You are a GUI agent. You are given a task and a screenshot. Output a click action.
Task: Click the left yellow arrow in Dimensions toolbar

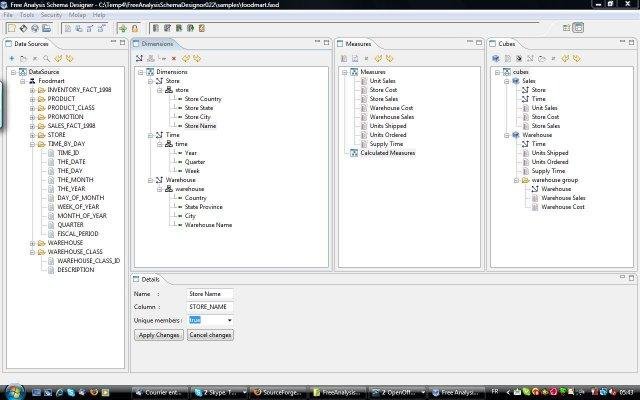pyautogui.click(x=186, y=59)
